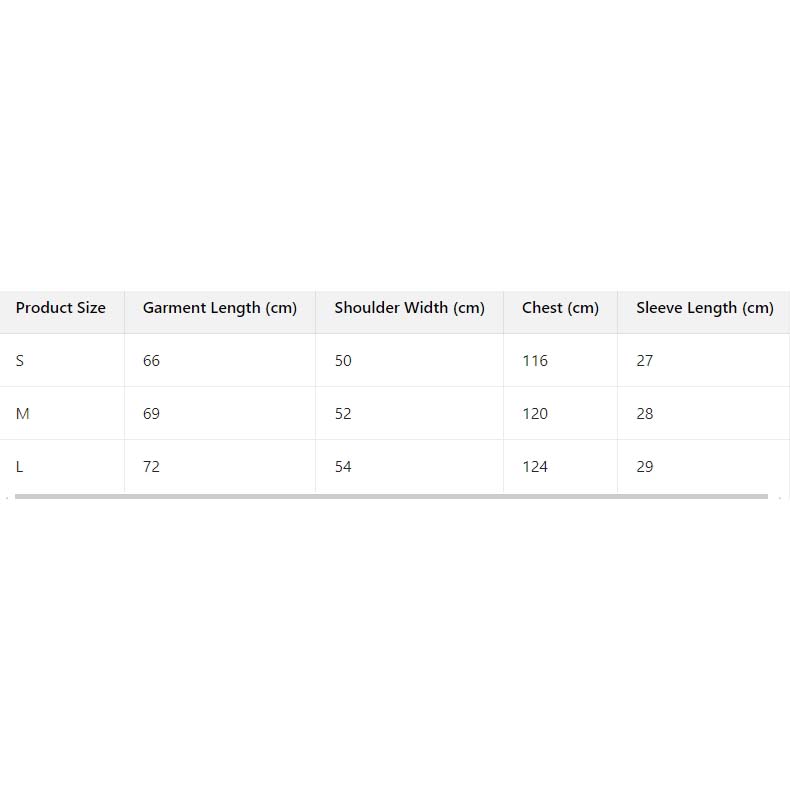Select the size L row label
The width and height of the screenshot is (790, 790).
pyautogui.click(x=20, y=467)
